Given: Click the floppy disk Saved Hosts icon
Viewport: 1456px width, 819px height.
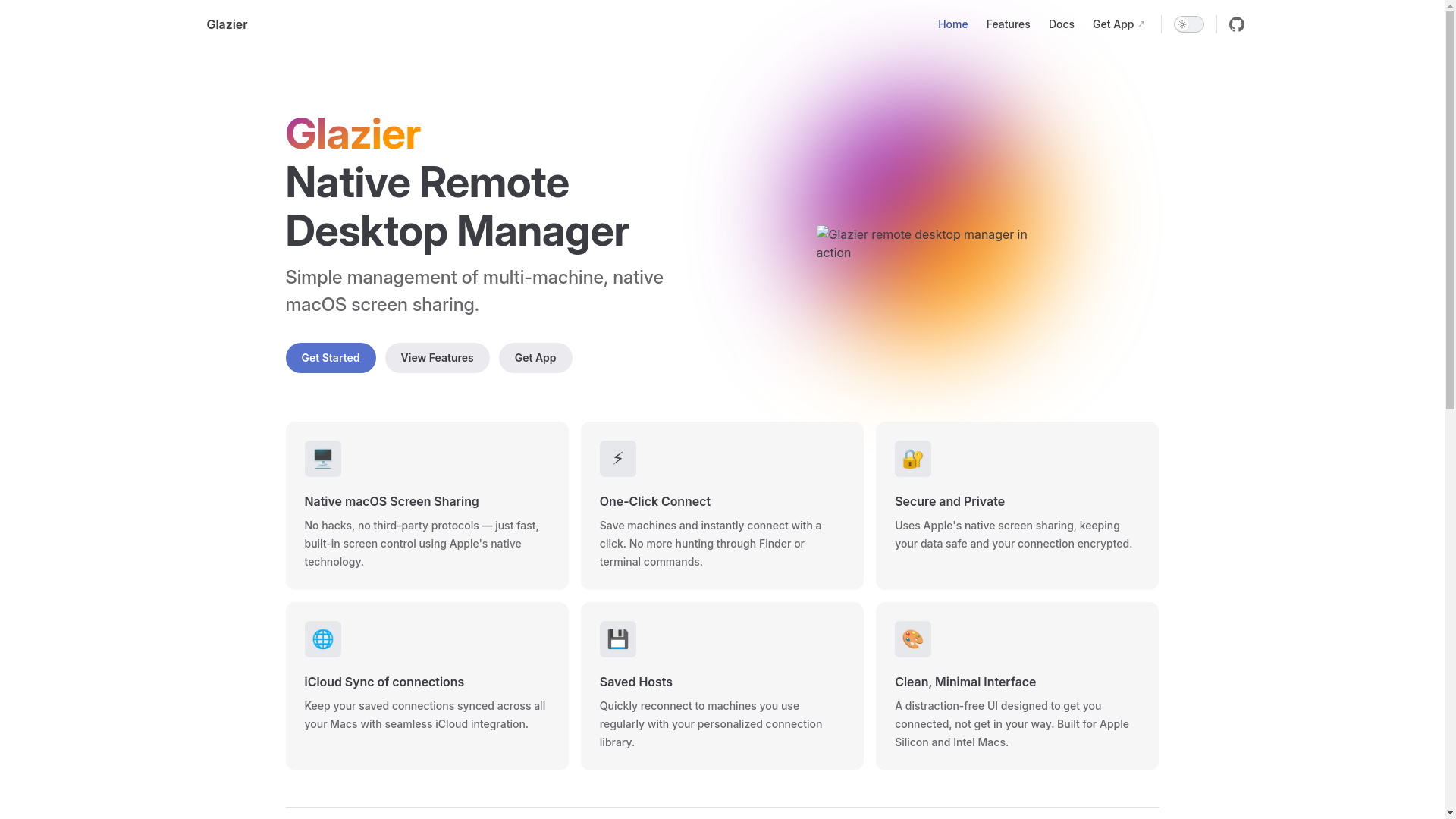Looking at the screenshot, I should tap(617, 639).
